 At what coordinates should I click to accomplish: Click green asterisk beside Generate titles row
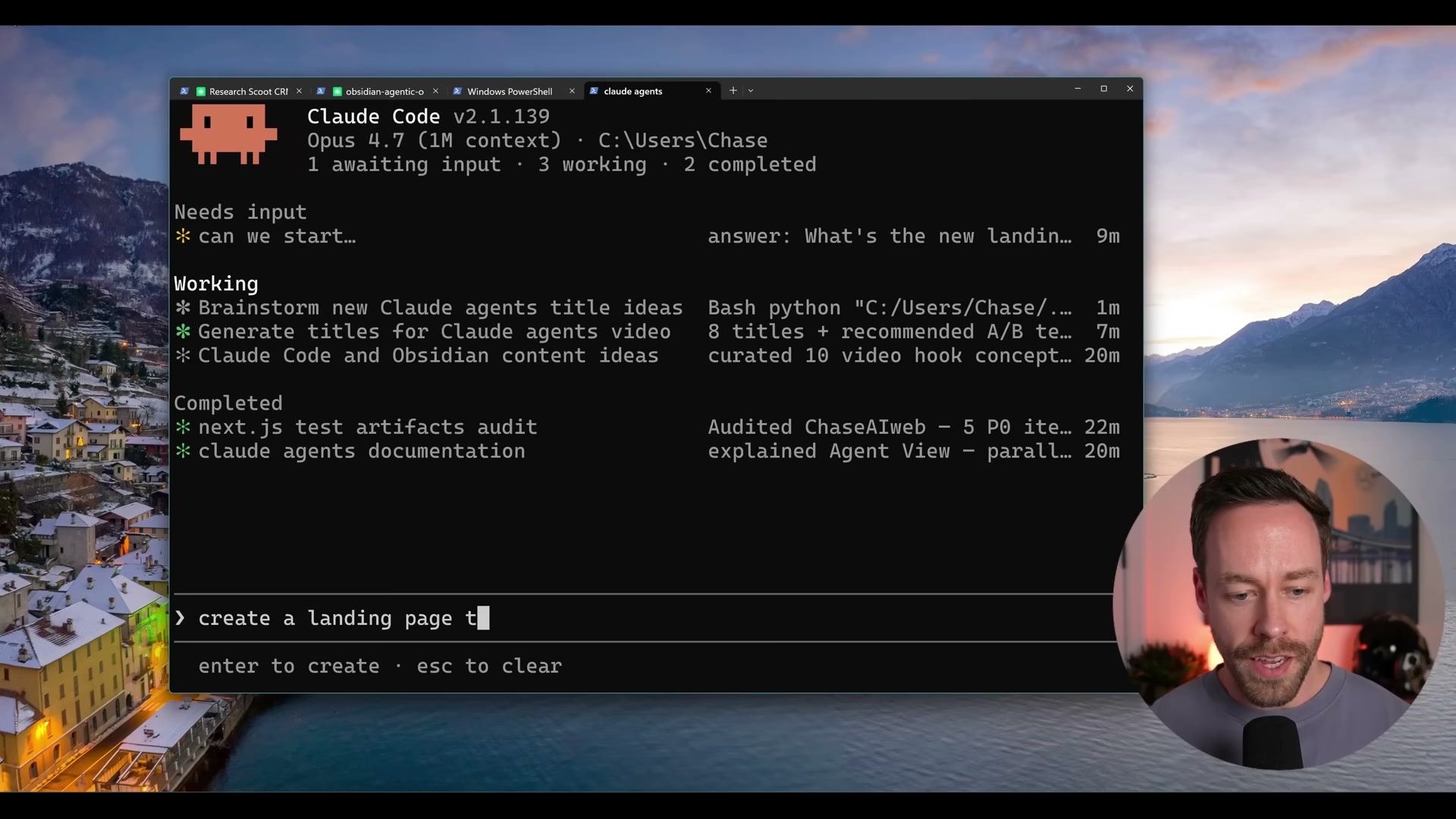pyautogui.click(x=183, y=332)
